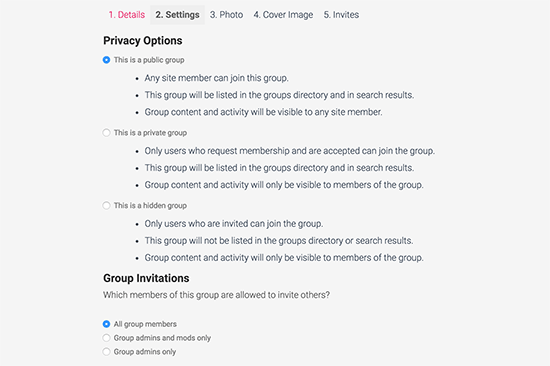Viewport: 550px width, 366px height.
Task: Click the 'Group admins and mods only' label
Action: coord(162,338)
